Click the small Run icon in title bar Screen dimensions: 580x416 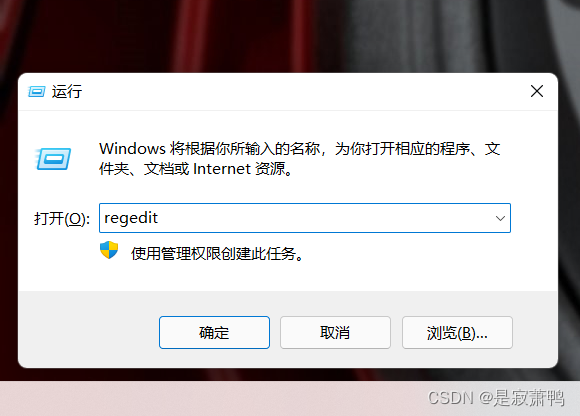[37, 91]
